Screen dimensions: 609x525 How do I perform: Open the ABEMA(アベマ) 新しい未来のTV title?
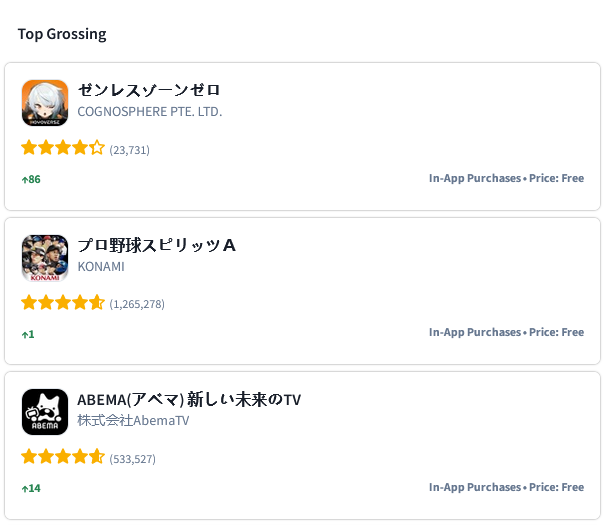tap(189, 399)
